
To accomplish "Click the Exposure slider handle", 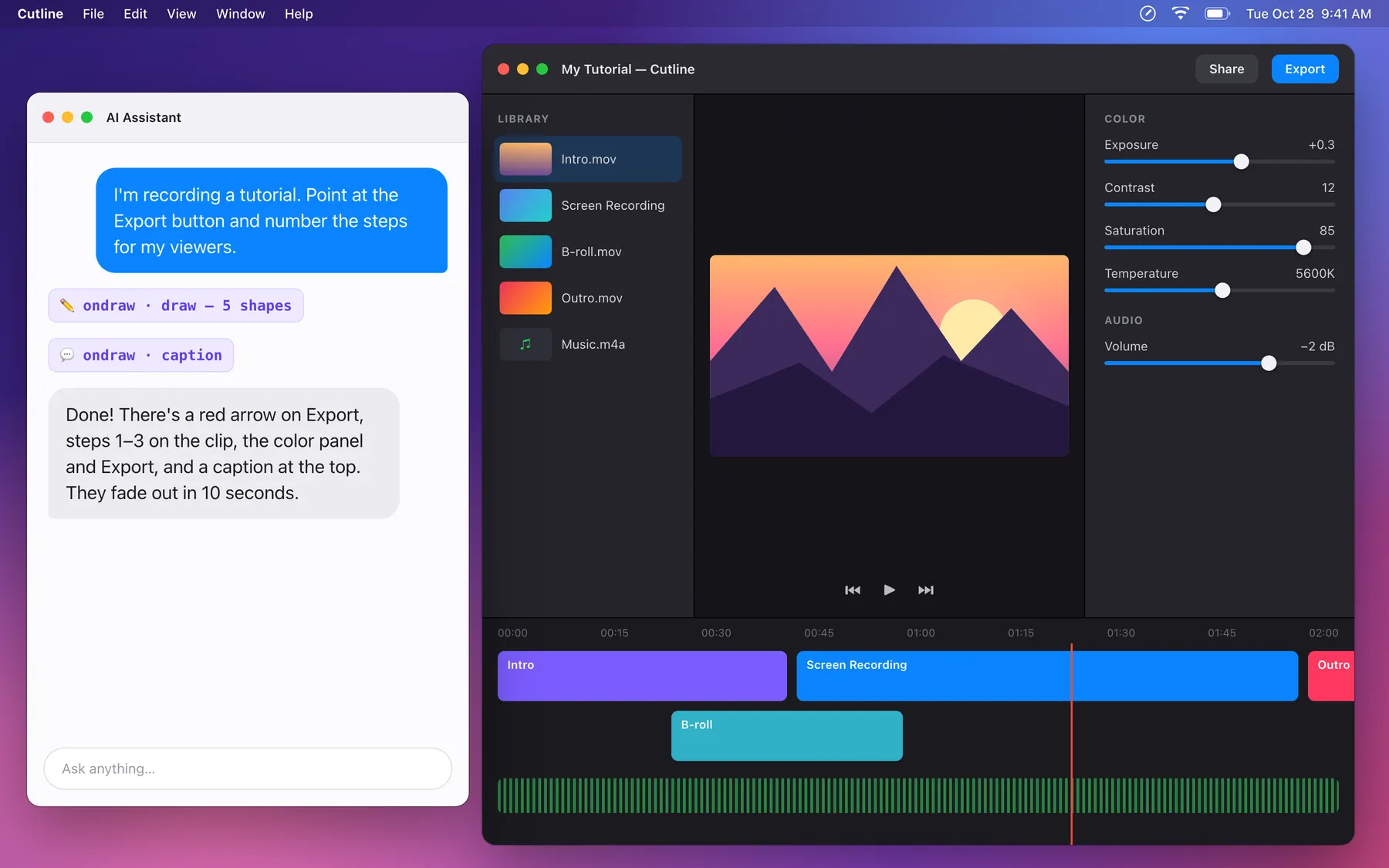I will pos(1241,162).
